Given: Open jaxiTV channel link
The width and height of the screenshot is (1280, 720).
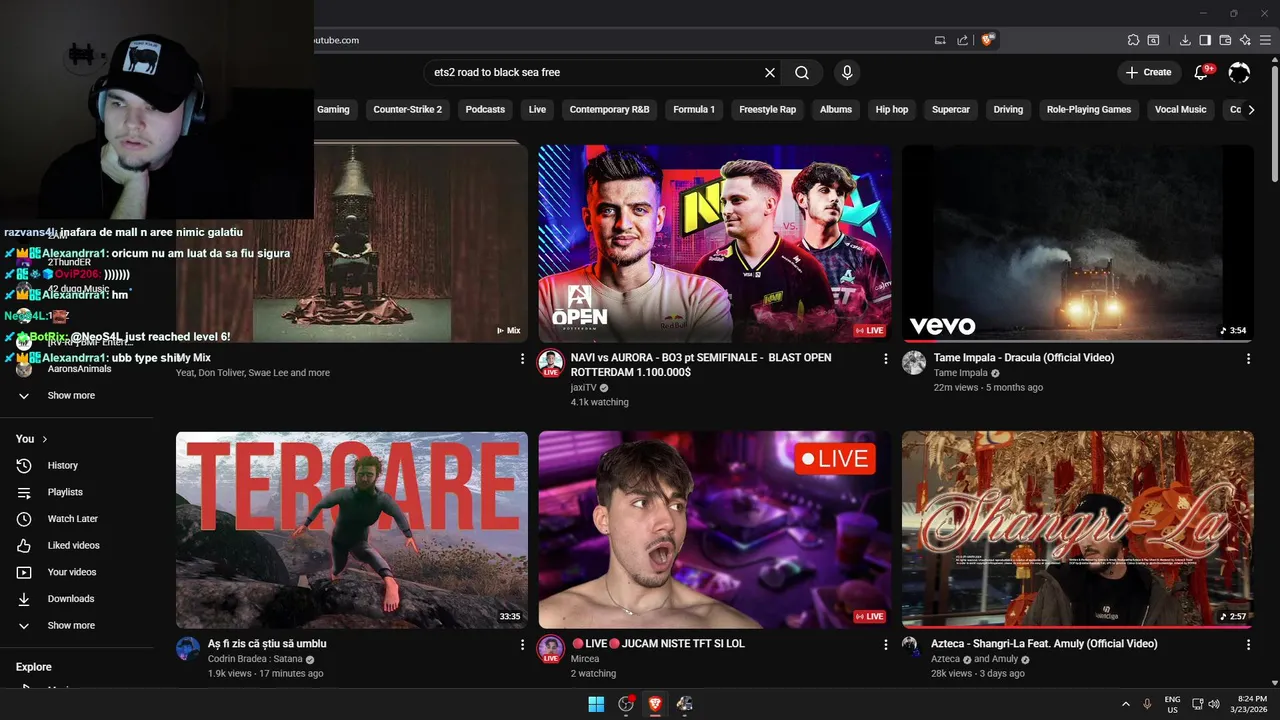Looking at the screenshot, I should 583,387.
